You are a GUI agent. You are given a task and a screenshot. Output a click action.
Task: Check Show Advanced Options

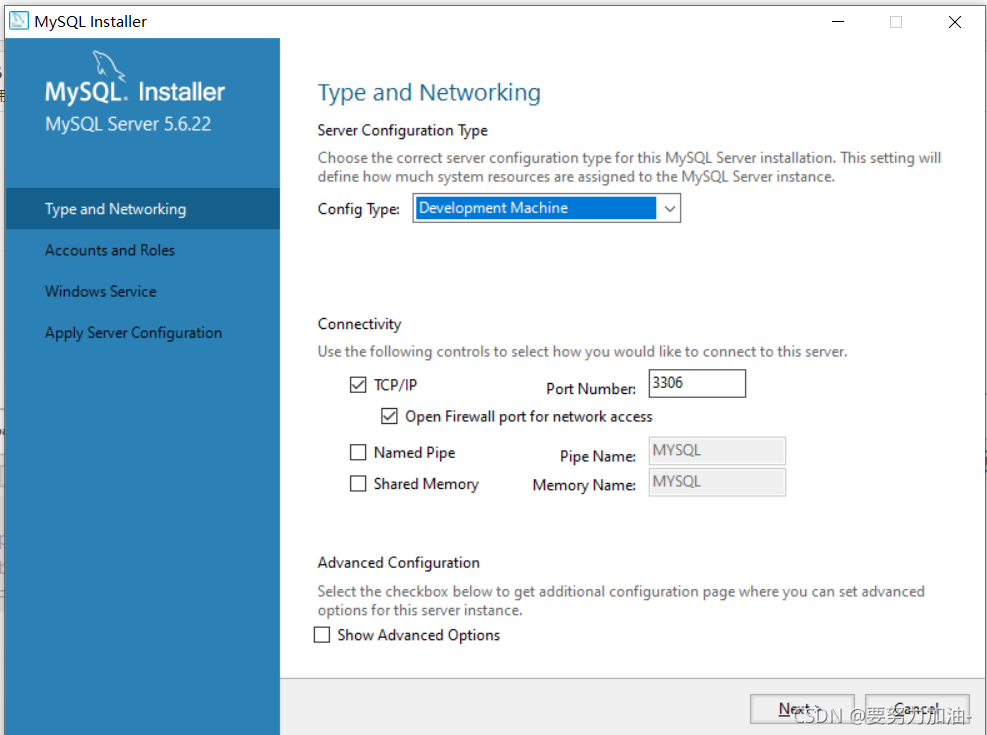[x=322, y=635]
